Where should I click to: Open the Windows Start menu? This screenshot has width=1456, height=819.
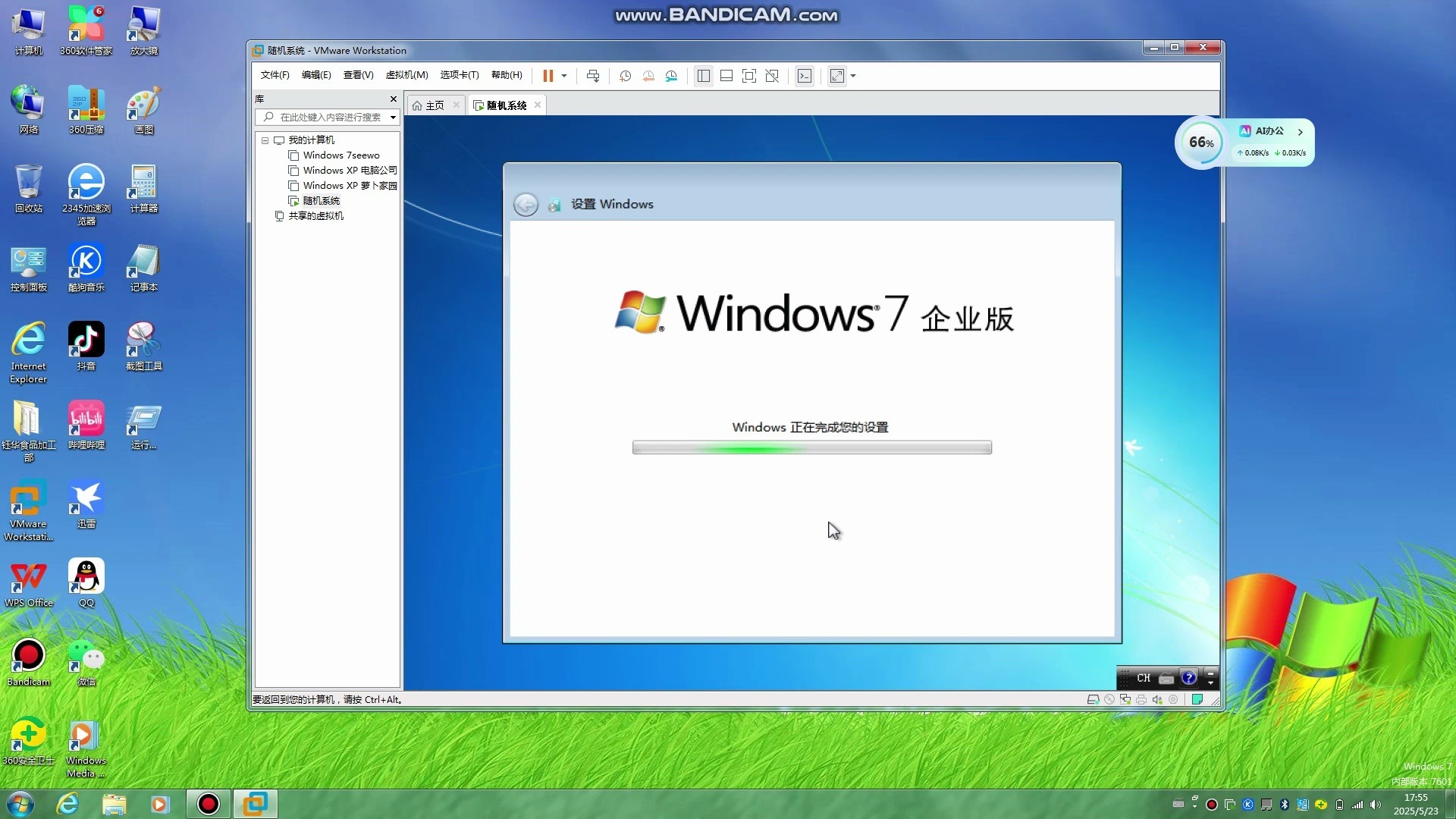[20, 804]
